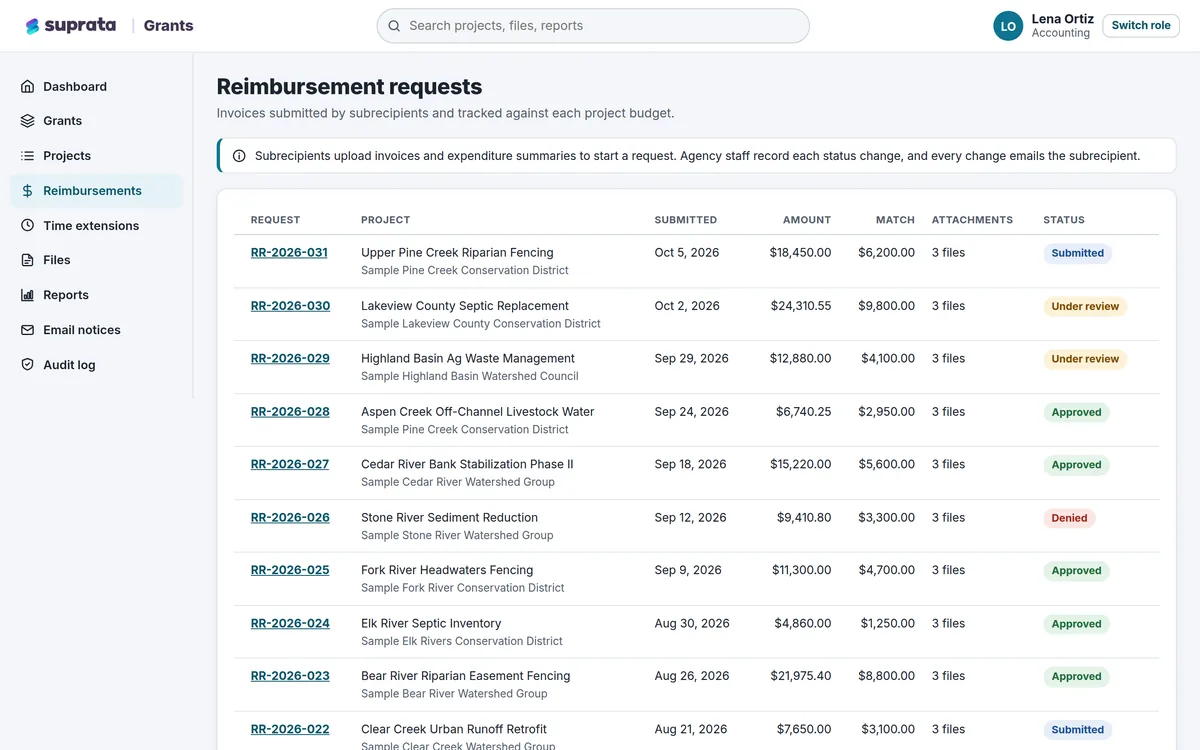Click the Submitted badge for RR-2026-031
The width and height of the screenshot is (1200, 750).
point(1078,253)
